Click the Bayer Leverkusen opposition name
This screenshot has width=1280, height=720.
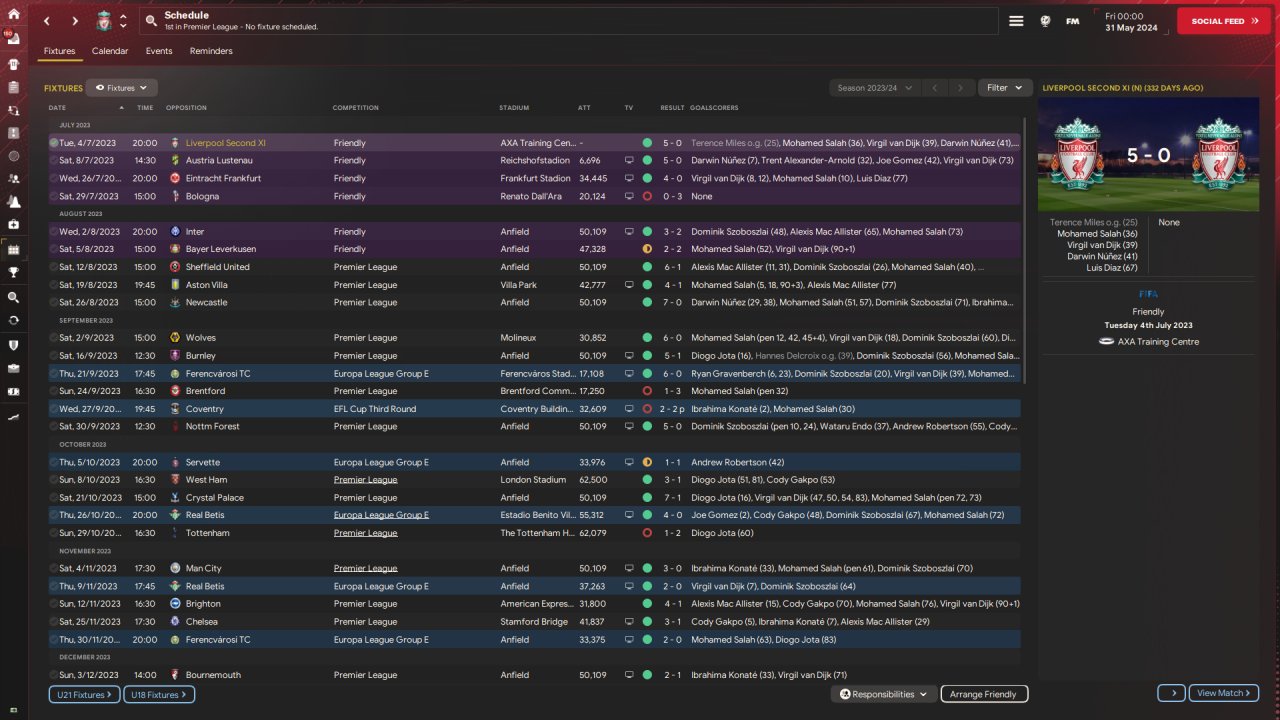pos(221,249)
